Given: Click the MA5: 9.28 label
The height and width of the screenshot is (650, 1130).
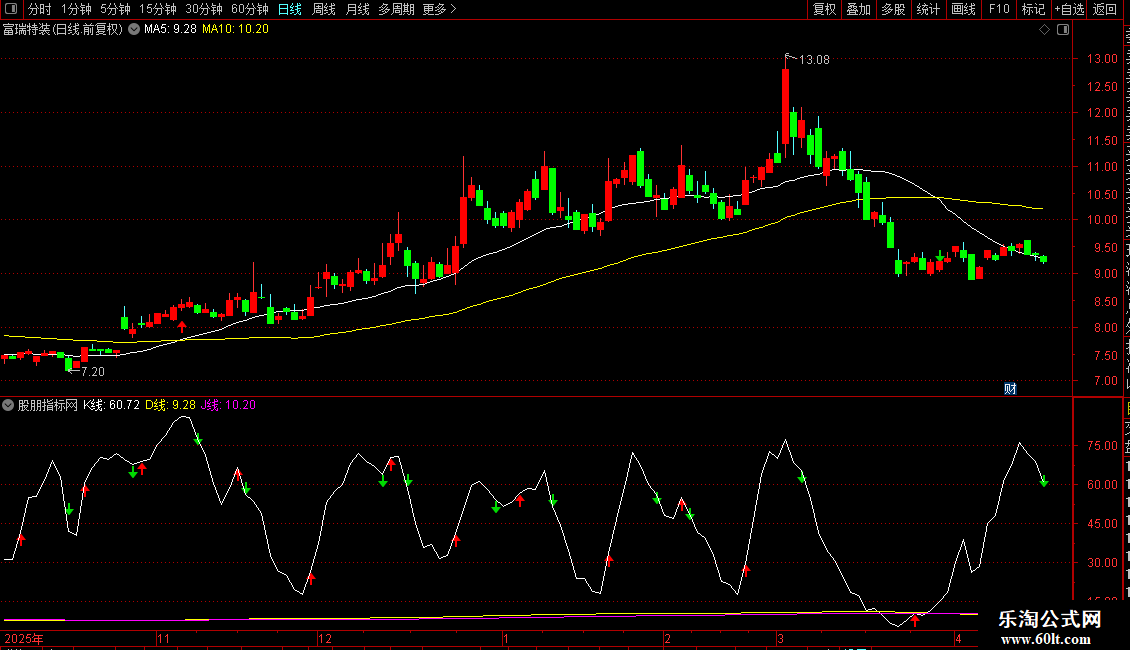Looking at the screenshot, I should pos(170,29).
